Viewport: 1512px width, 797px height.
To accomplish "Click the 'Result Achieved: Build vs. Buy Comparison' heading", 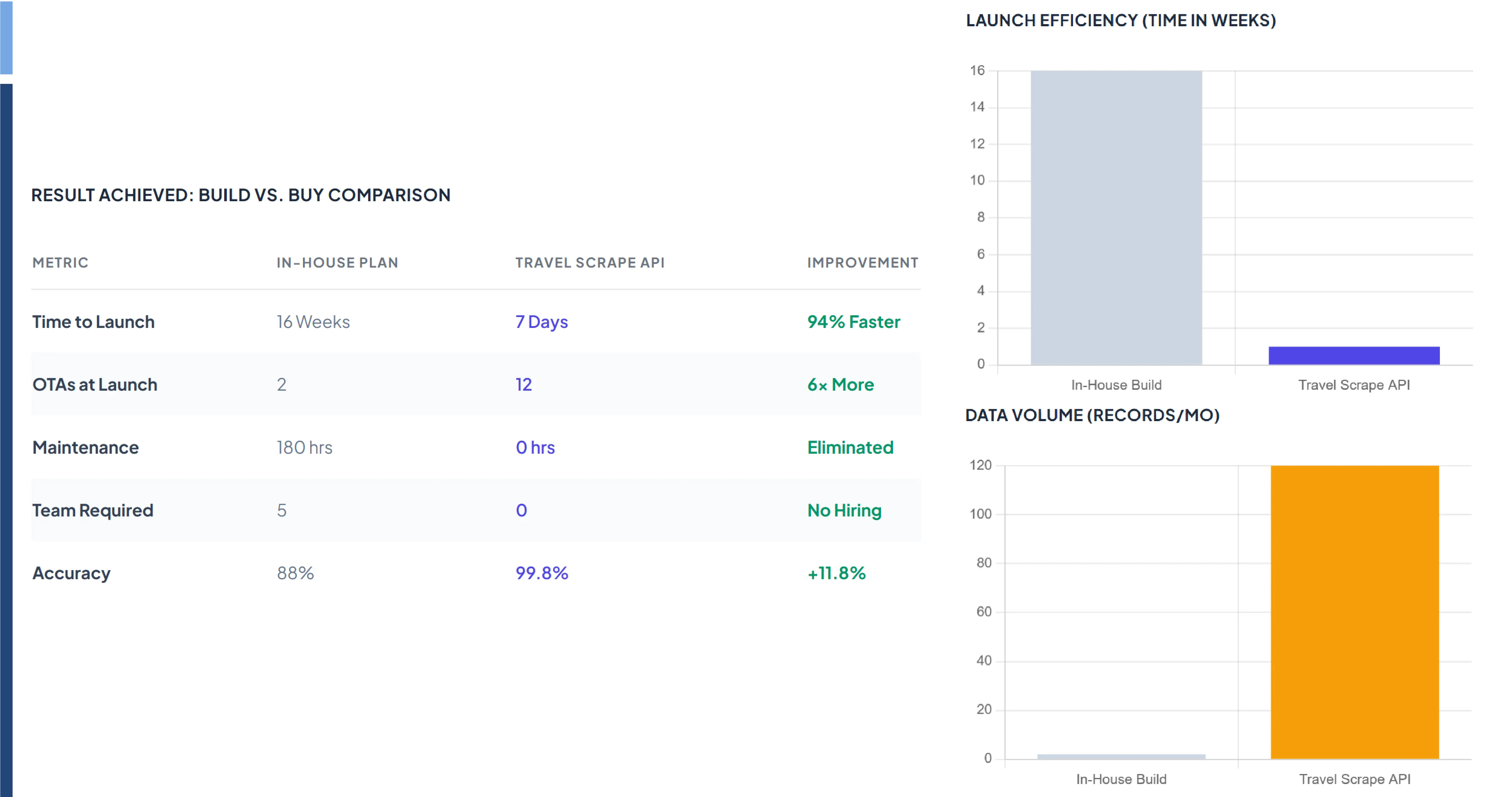I will (241, 195).
